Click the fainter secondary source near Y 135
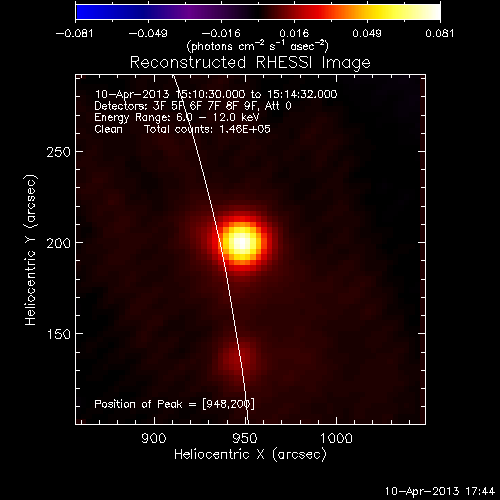This screenshot has height=500, width=500. point(237,361)
